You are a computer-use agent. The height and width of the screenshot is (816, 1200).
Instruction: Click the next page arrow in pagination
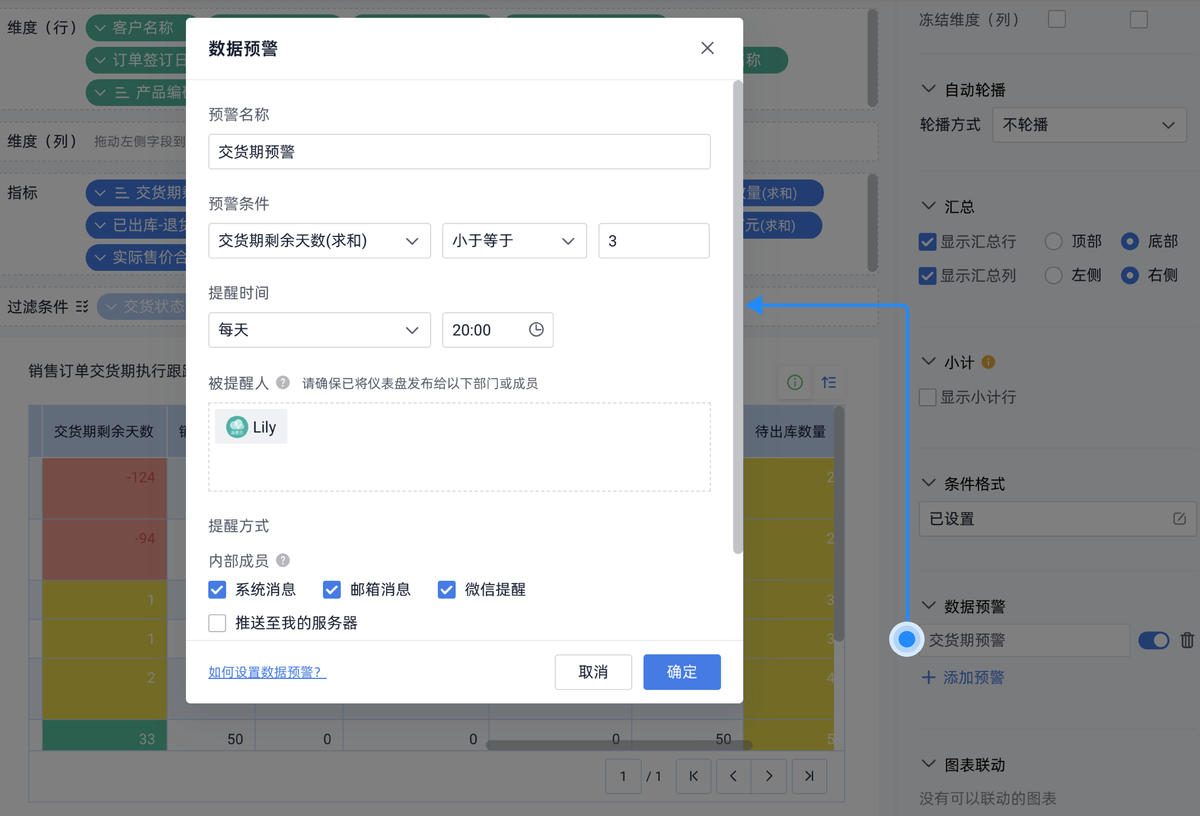point(769,775)
